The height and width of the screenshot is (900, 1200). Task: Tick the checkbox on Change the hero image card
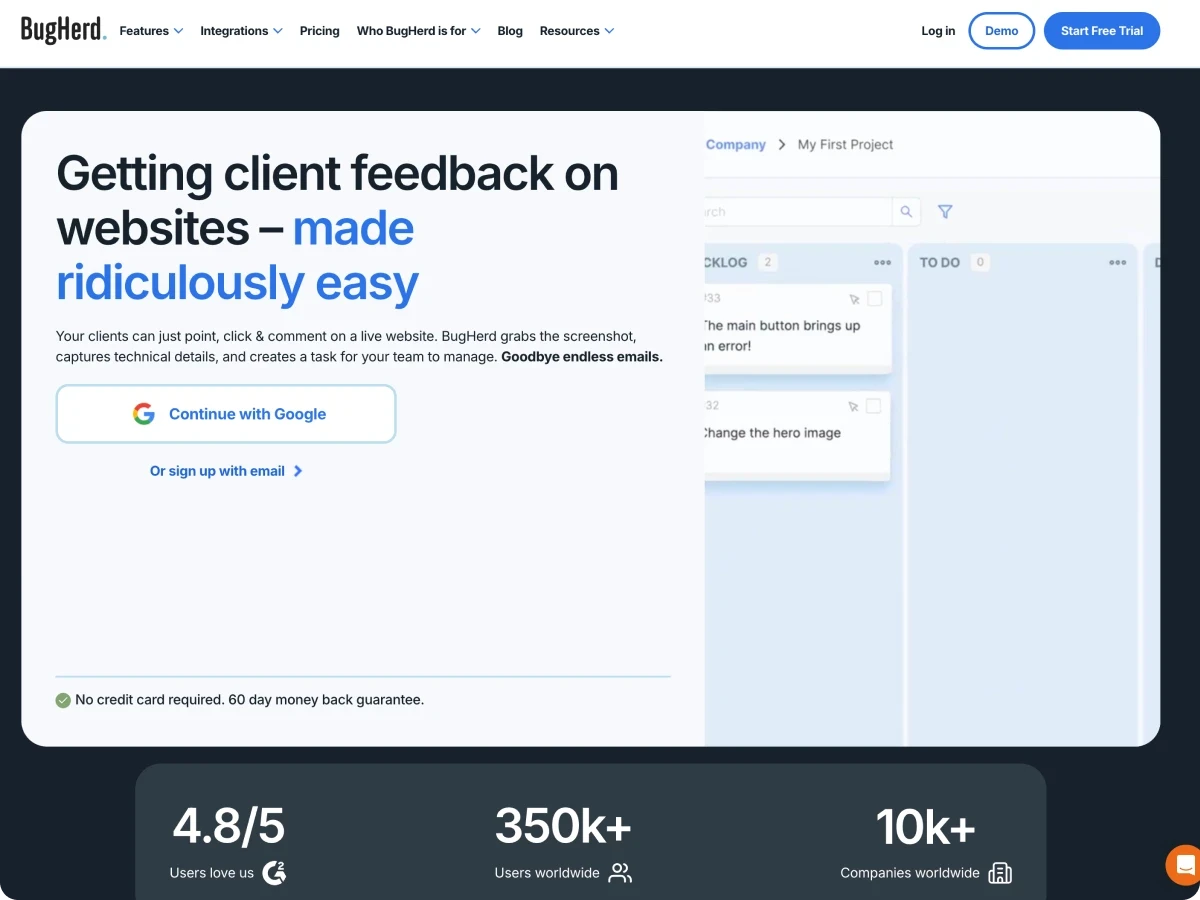(874, 406)
